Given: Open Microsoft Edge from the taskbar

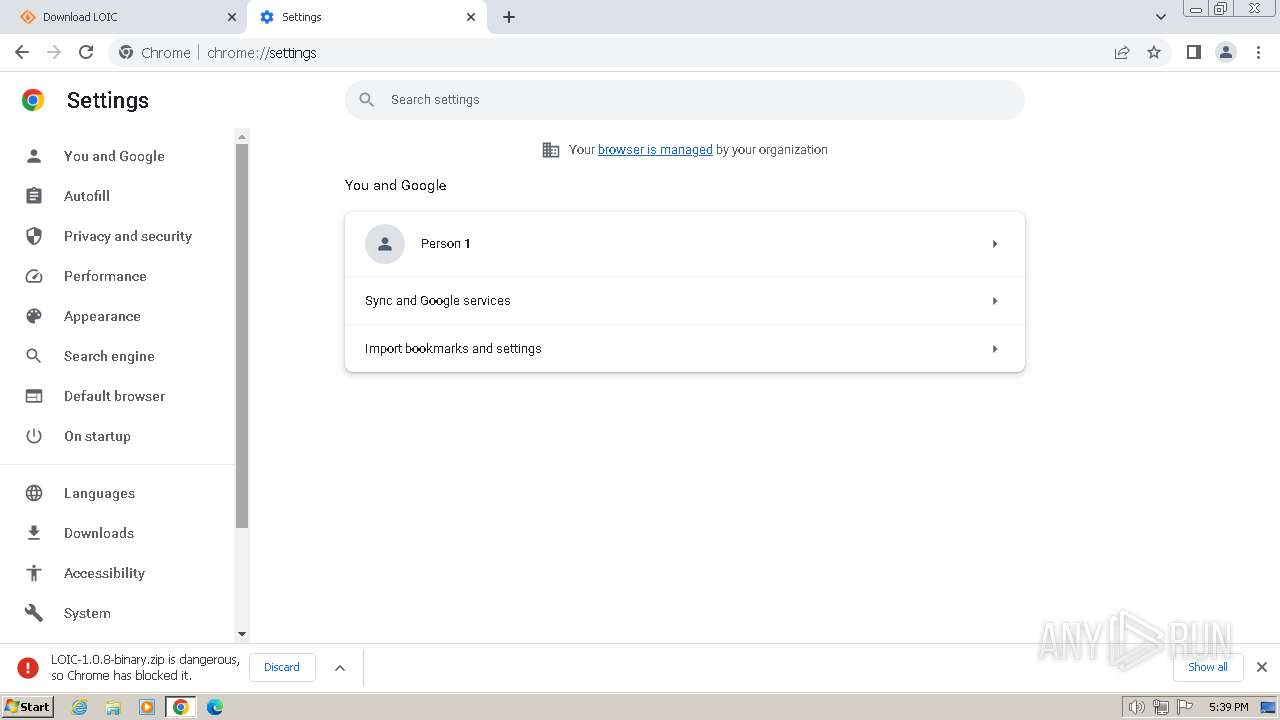Looking at the screenshot, I should point(215,707).
